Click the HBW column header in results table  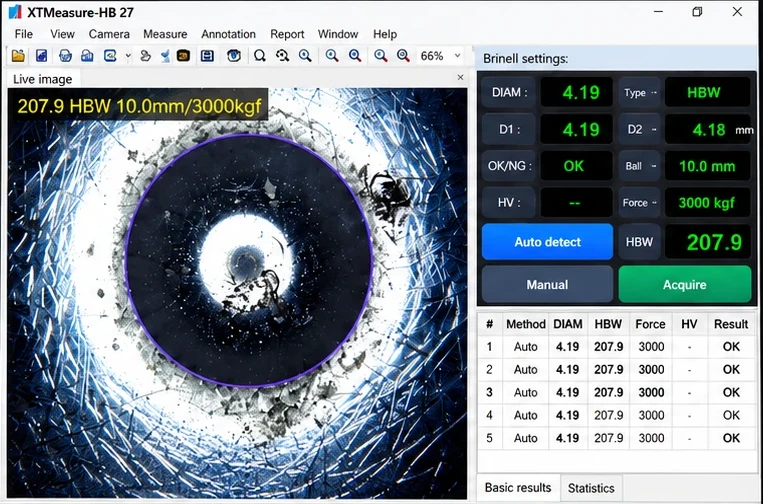(x=608, y=324)
